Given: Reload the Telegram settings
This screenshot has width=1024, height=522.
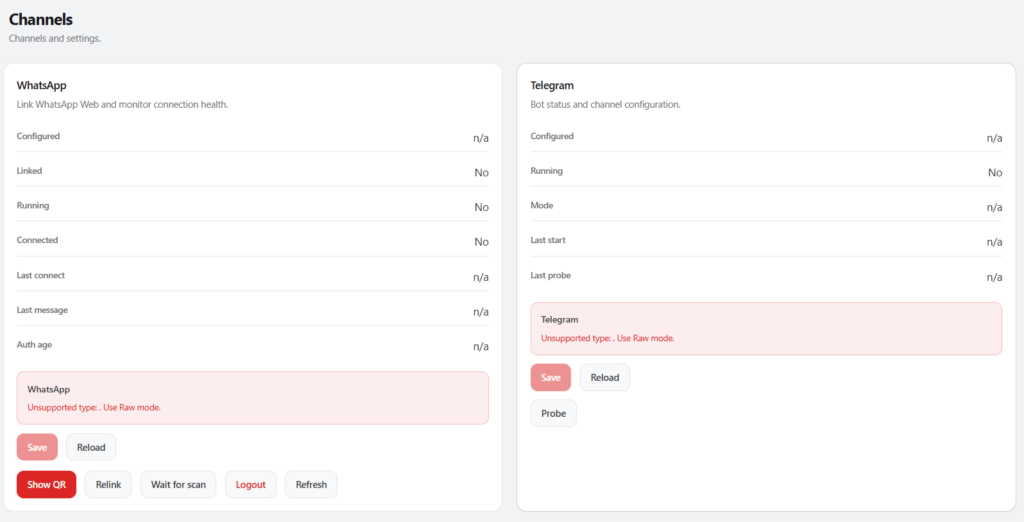Looking at the screenshot, I should point(604,377).
